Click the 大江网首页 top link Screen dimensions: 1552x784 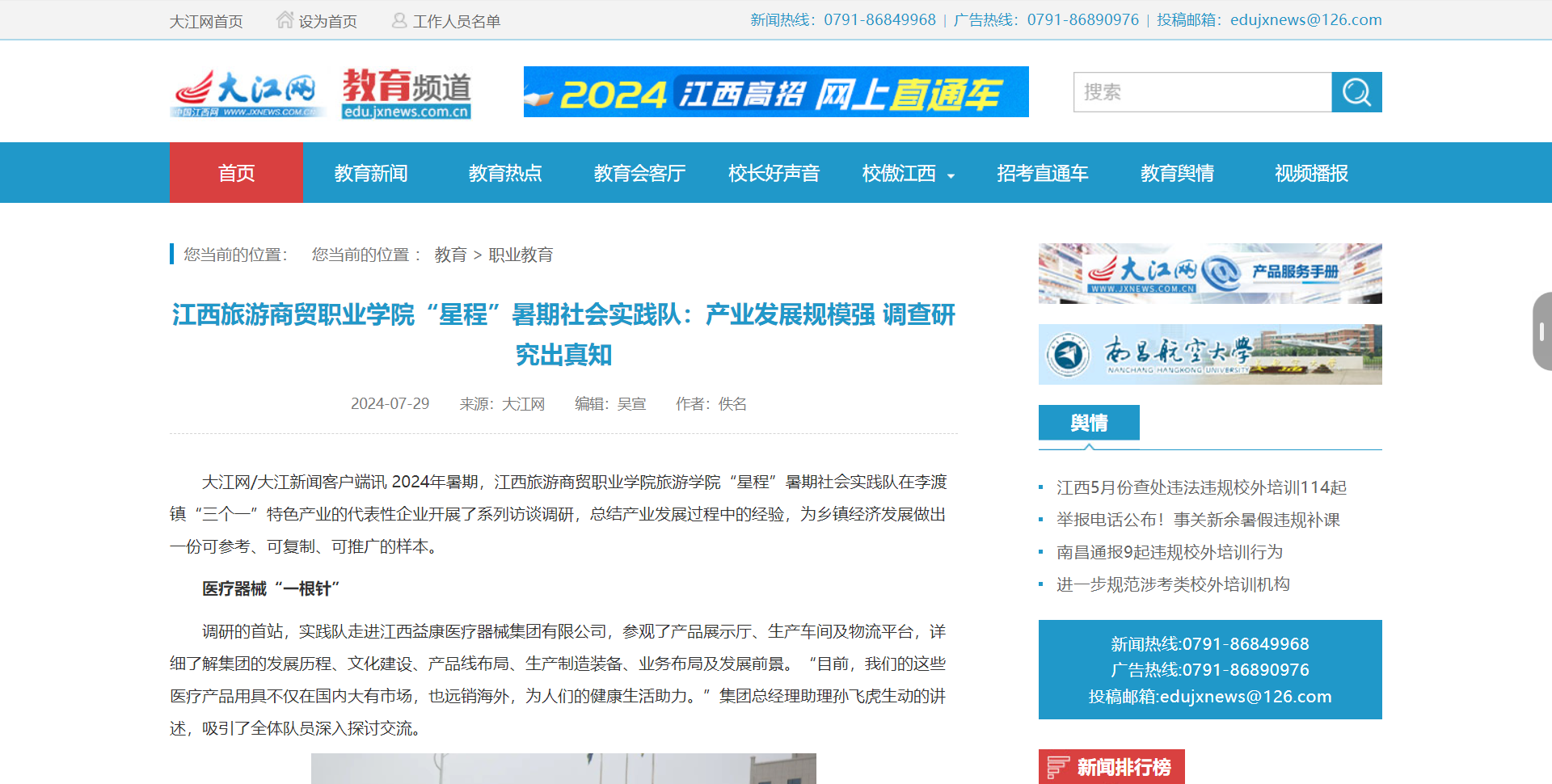point(206,21)
